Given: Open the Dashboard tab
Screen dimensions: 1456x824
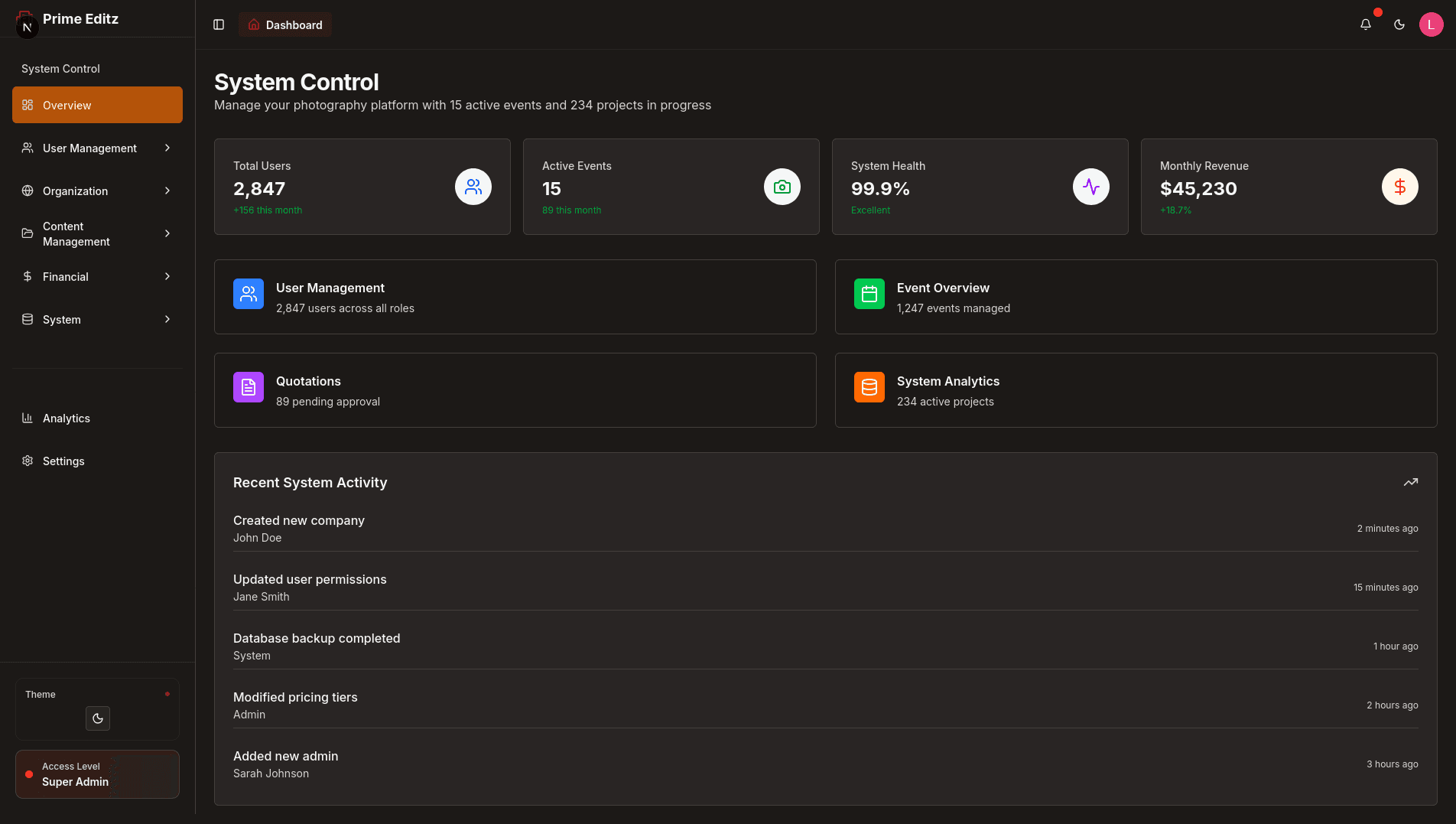Looking at the screenshot, I should pyautogui.click(x=284, y=24).
